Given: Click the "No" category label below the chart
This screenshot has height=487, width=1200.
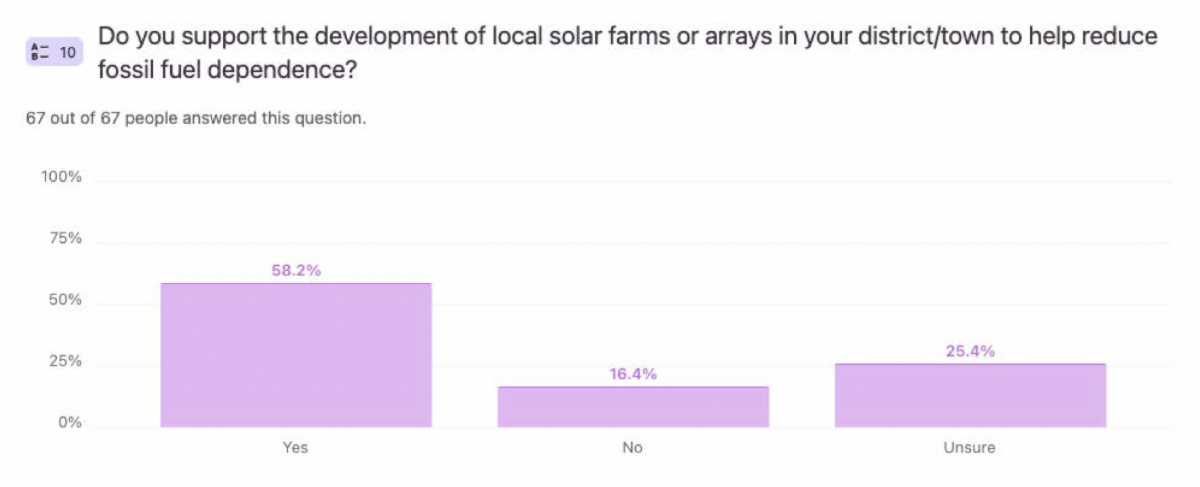Looking at the screenshot, I should [x=632, y=447].
